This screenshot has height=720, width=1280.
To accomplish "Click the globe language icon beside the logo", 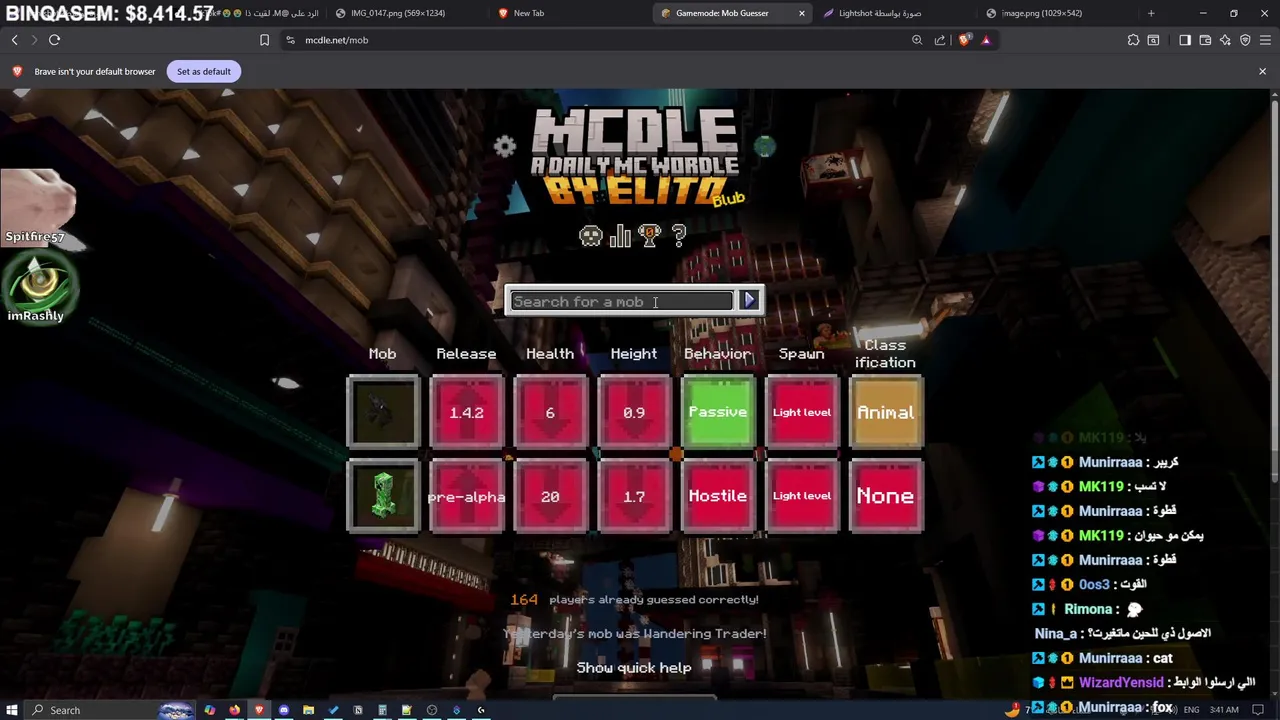I will pyautogui.click(x=765, y=147).
